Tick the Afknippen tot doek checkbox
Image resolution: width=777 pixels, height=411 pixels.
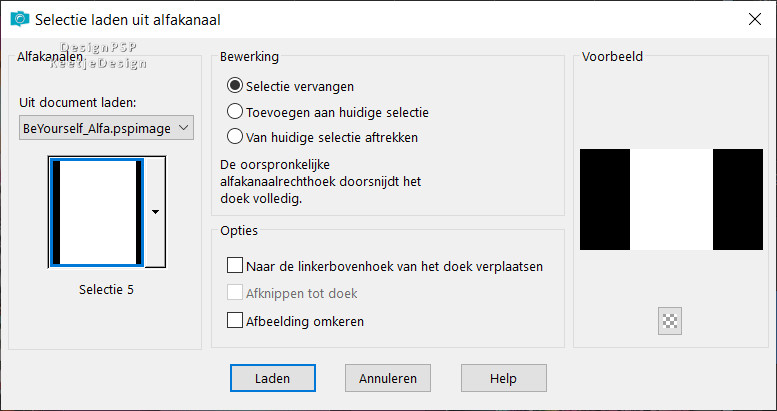tap(236, 294)
